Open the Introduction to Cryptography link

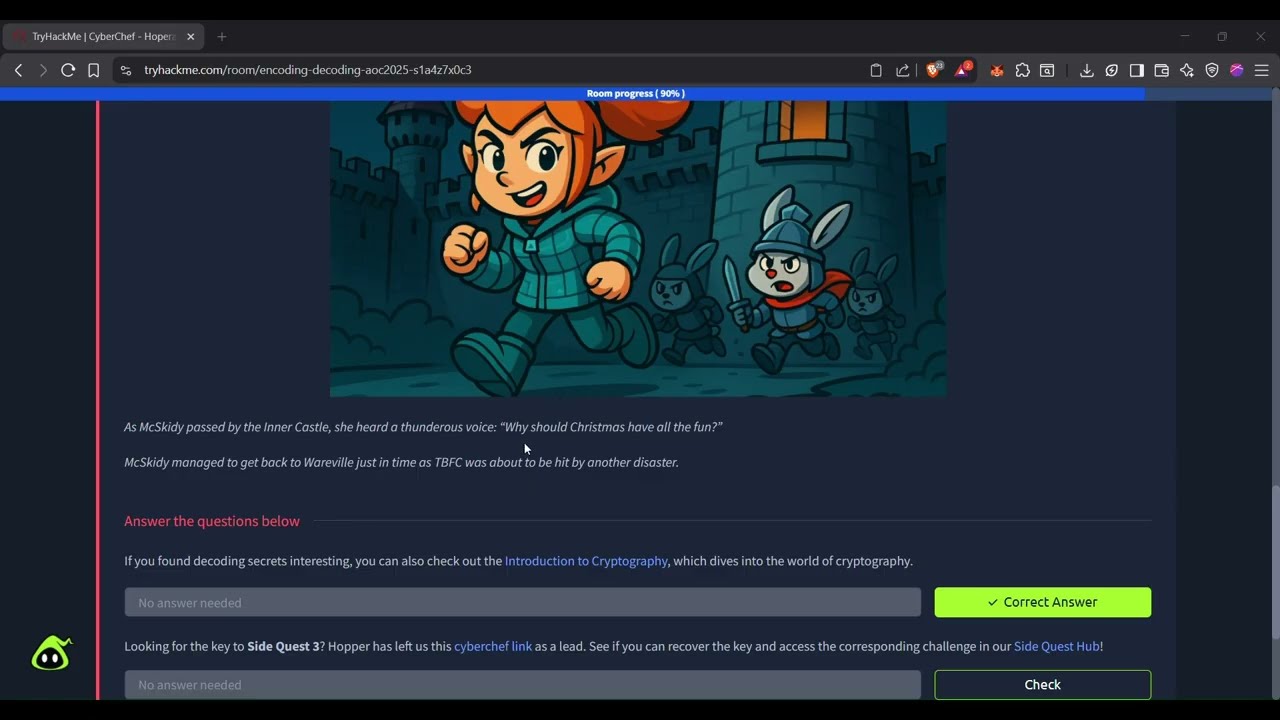(586, 561)
